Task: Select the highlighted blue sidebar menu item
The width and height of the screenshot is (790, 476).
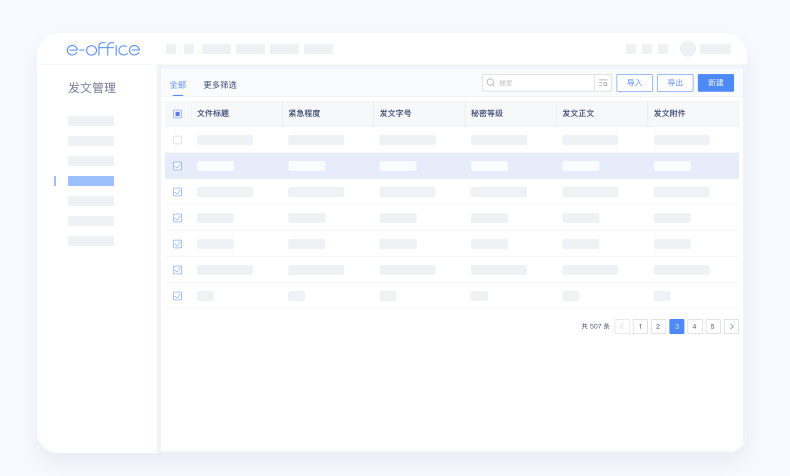Action: pyautogui.click(x=91, y=181)
